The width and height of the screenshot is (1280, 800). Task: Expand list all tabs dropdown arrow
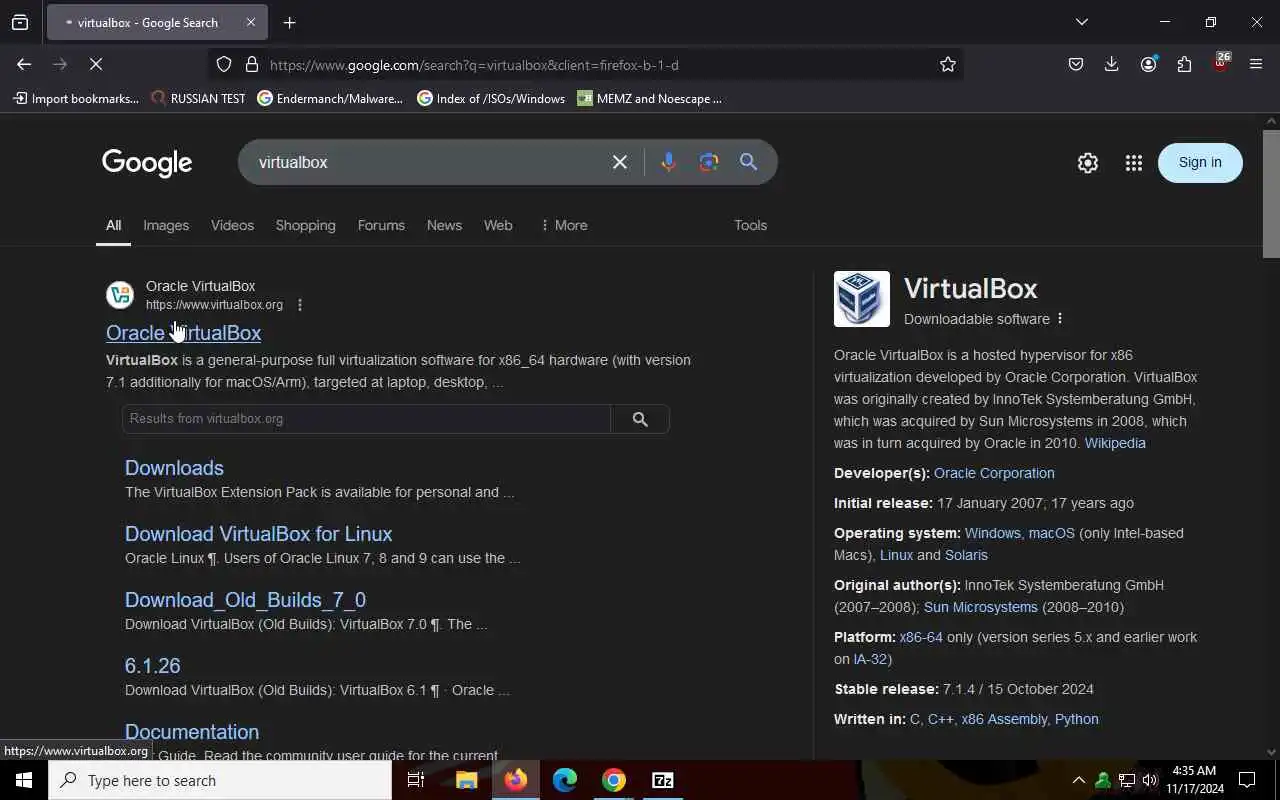(x=1081, y=22)
